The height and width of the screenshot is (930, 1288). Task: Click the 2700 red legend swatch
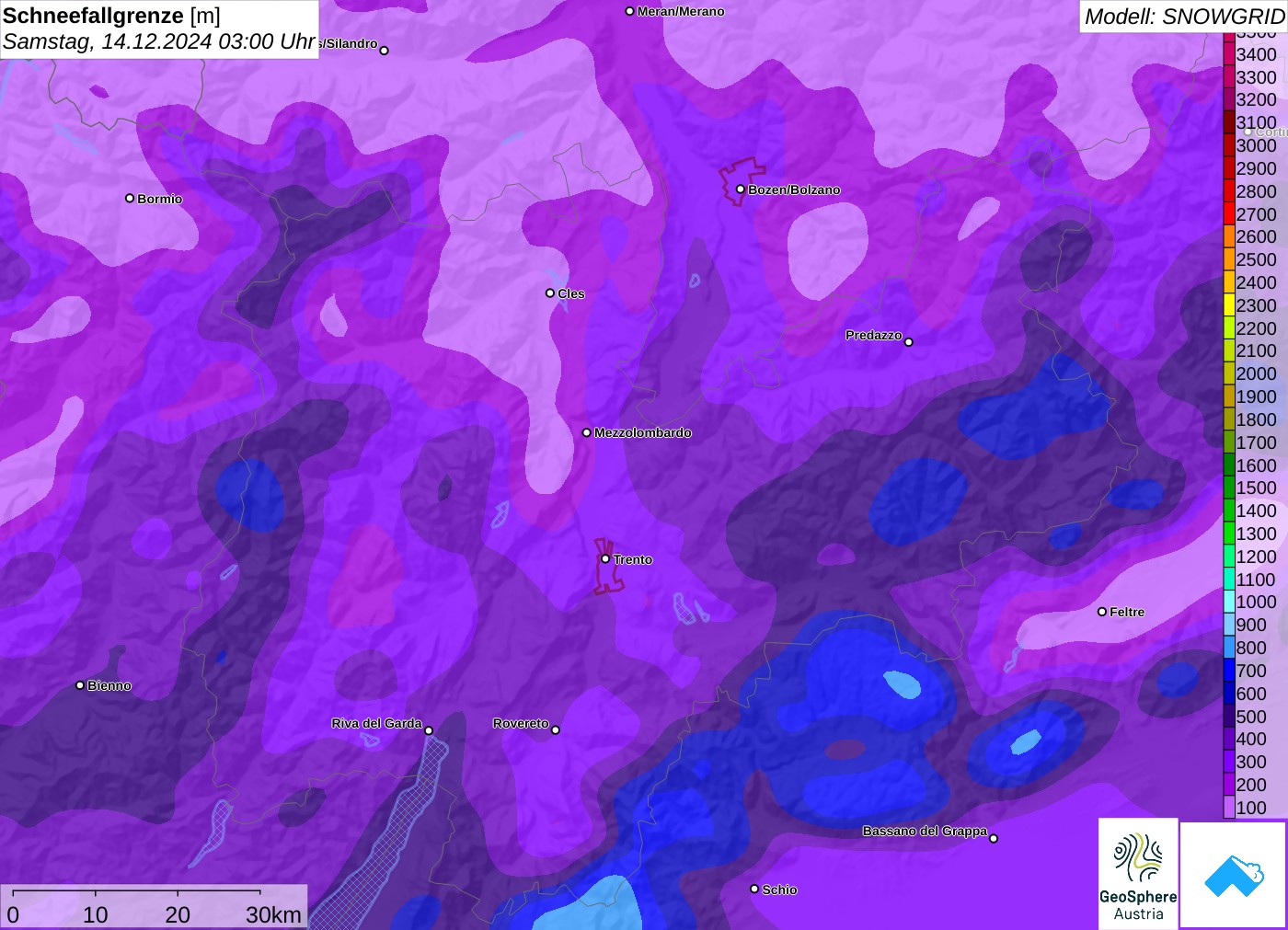(1229, 214)
